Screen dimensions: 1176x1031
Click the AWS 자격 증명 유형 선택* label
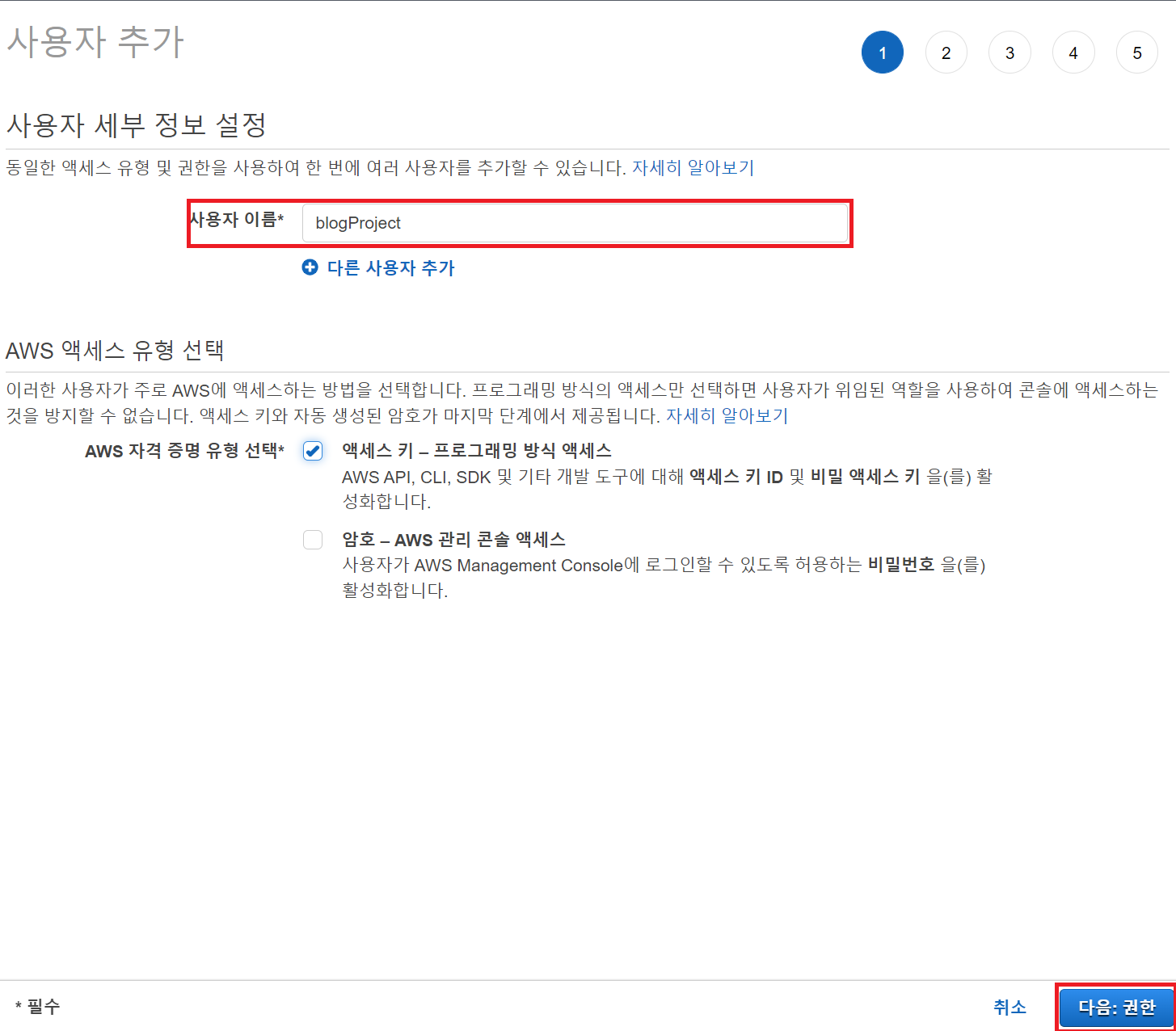click(184, 451)
